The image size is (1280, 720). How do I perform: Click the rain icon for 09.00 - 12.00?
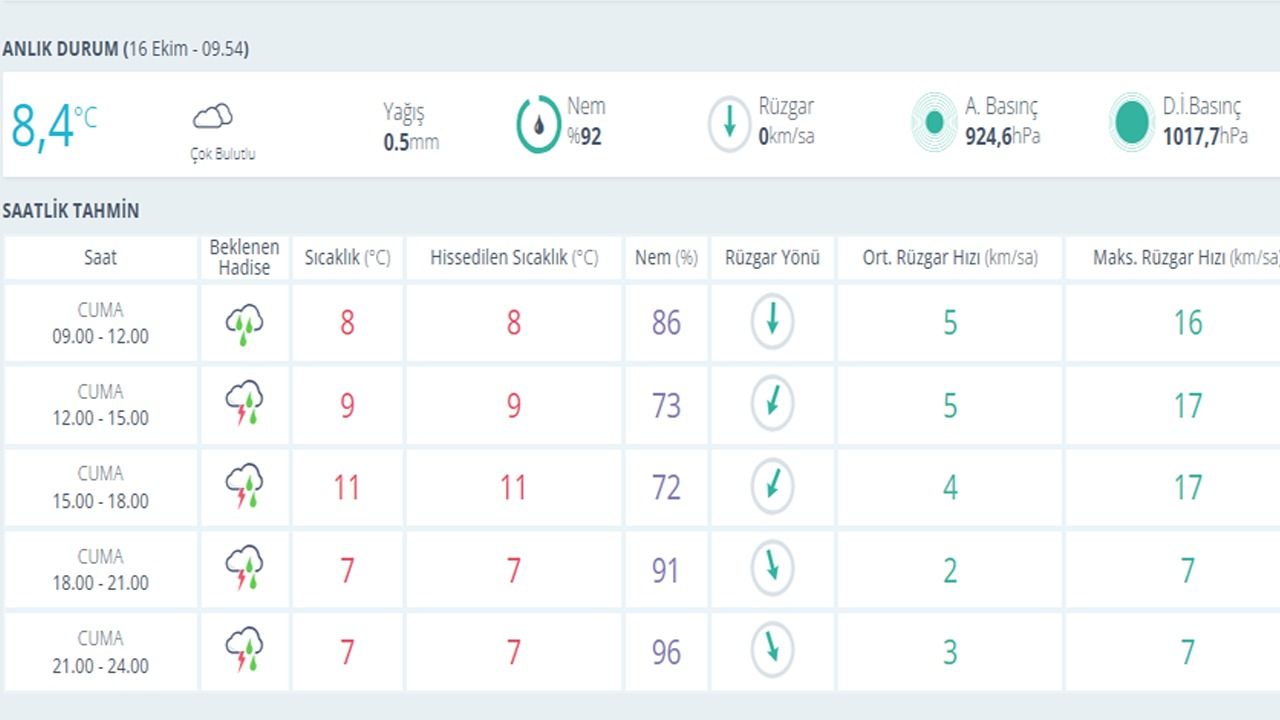244,324
